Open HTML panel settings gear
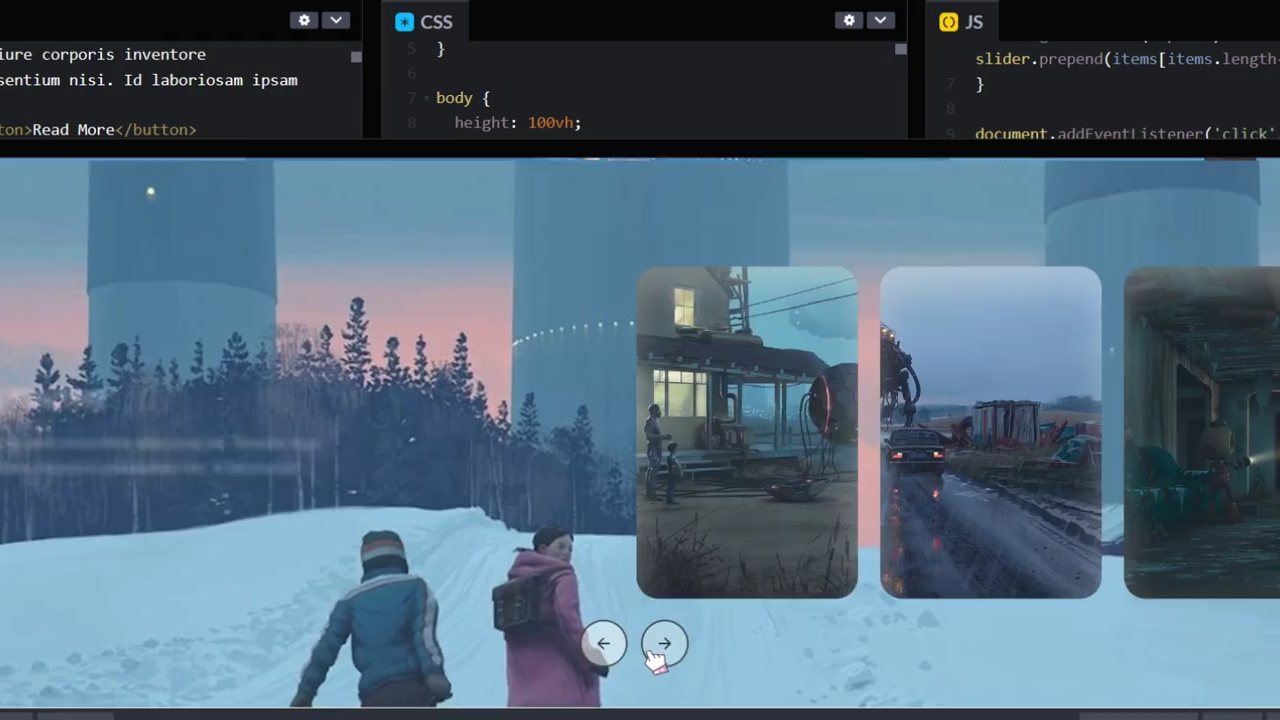 (x=304, y=20)
